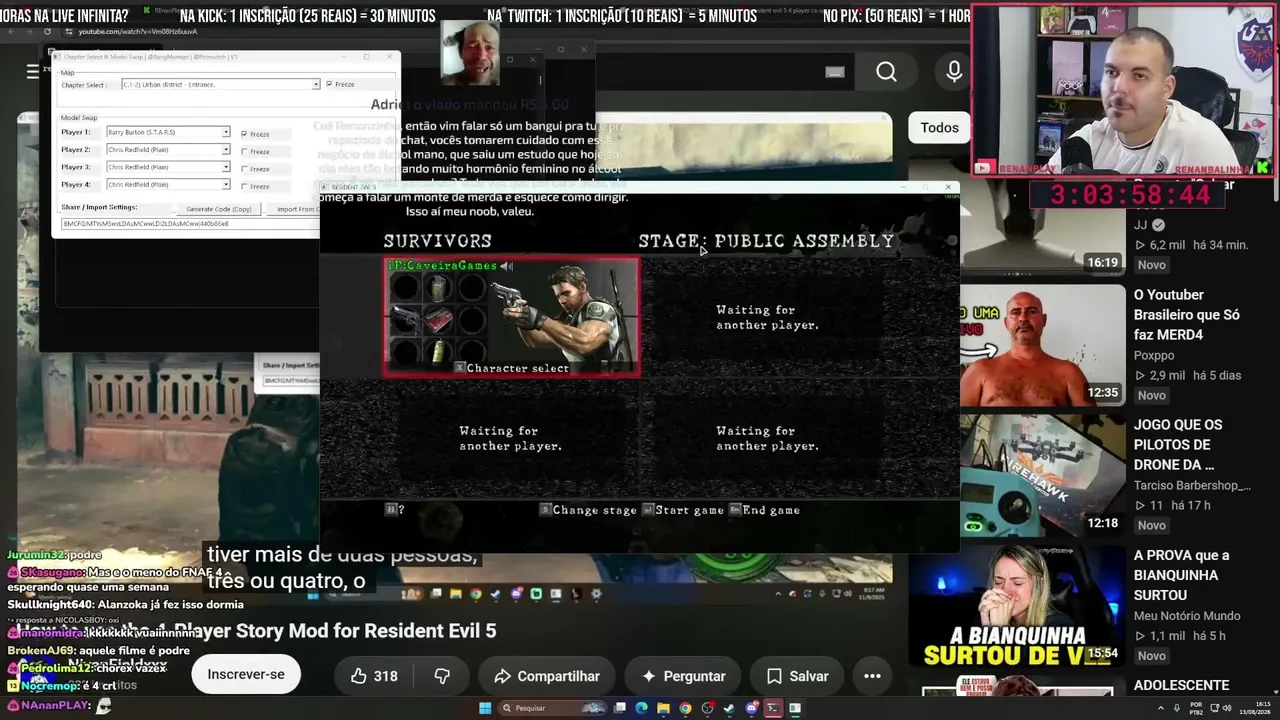Click the 'STAGE: PUBLIC ASSEMBLY' heading
Screen dimensions: 1280x720
tap(766, 241)
